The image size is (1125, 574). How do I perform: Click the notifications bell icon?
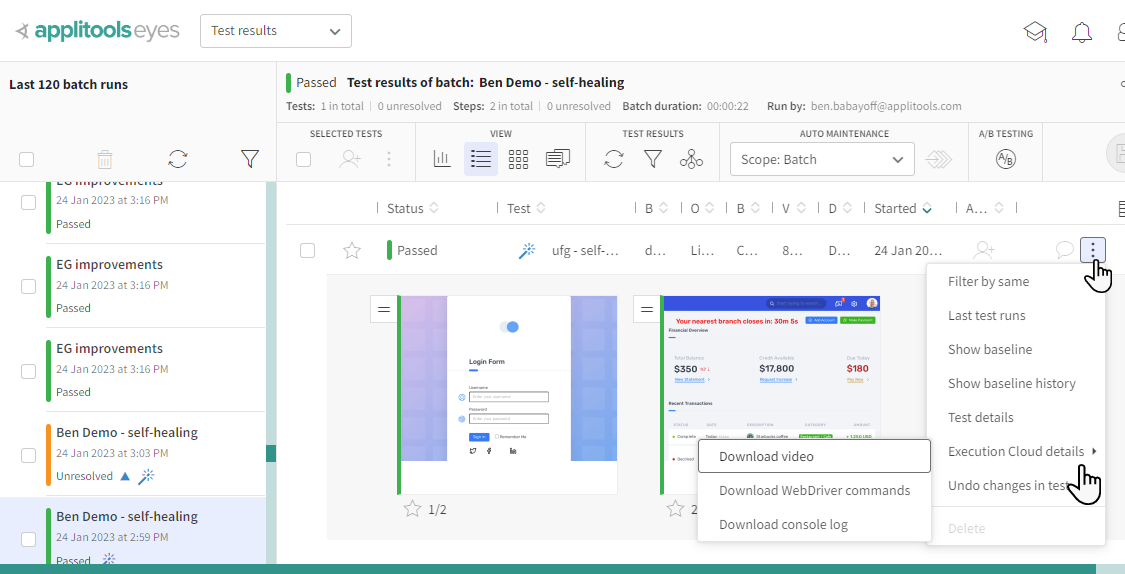tap(1081, 32)
